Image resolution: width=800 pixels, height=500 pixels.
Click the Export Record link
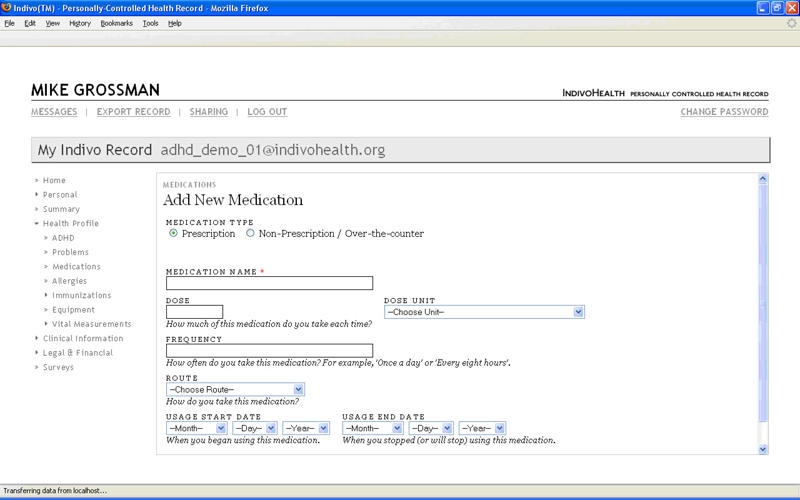pyautogui.click(x=133, y=112)
